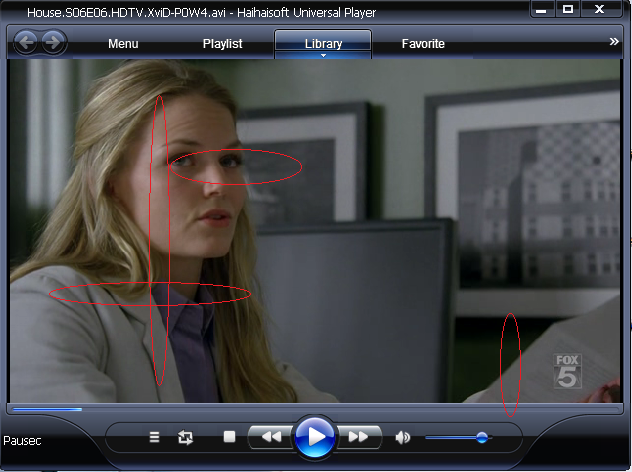Open the Menu tab
This screenshot has width=632, height=472.
pyautogui.click(x=123, y=44)
